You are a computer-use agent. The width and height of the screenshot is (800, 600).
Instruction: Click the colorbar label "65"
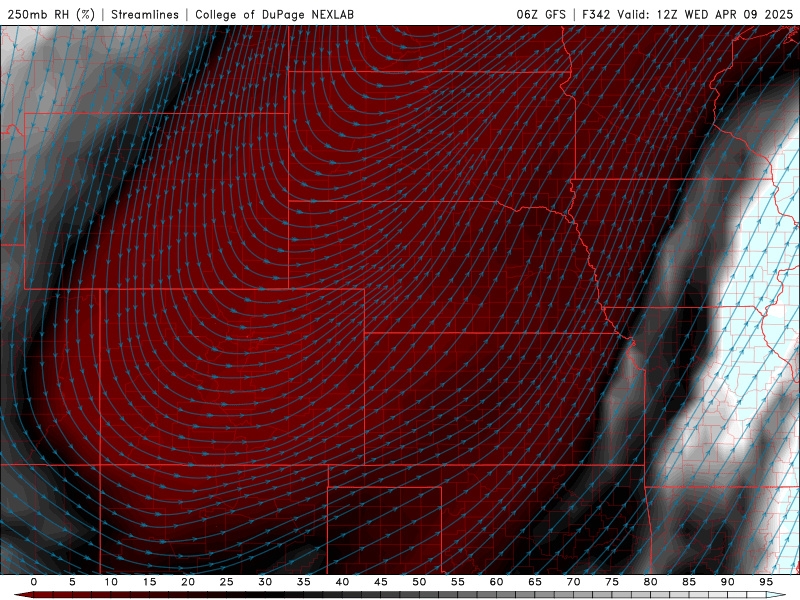535,582
